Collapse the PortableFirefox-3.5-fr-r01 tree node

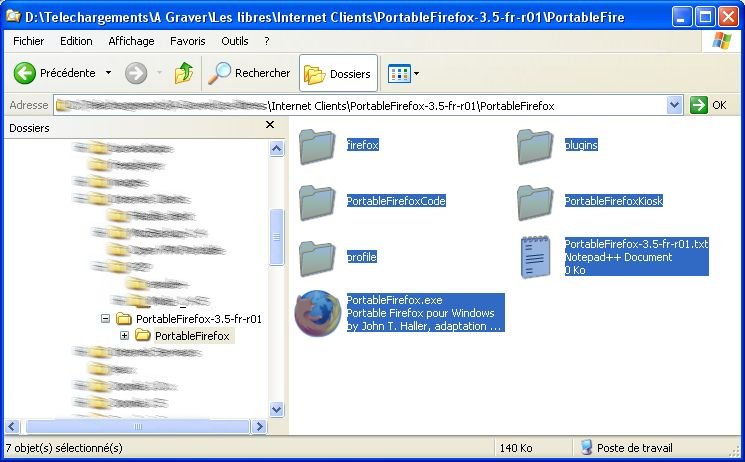pos(105,318)
